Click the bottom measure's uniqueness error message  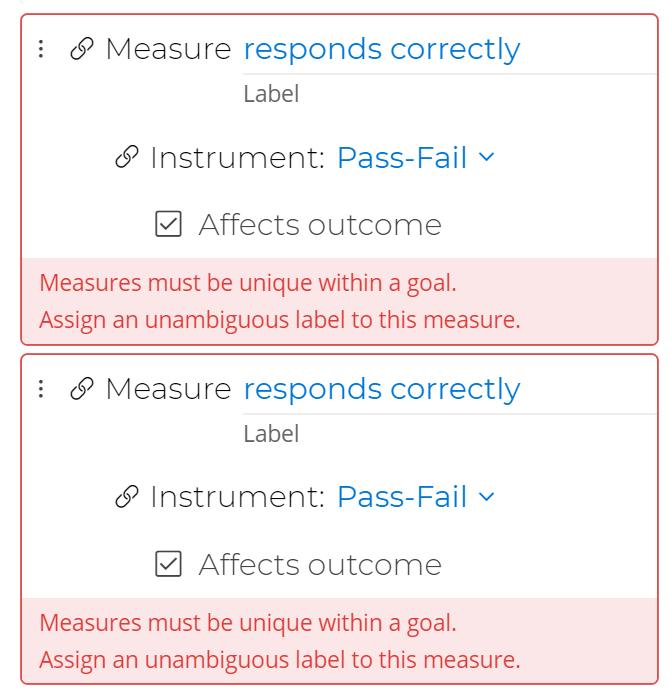pos(248,623)
